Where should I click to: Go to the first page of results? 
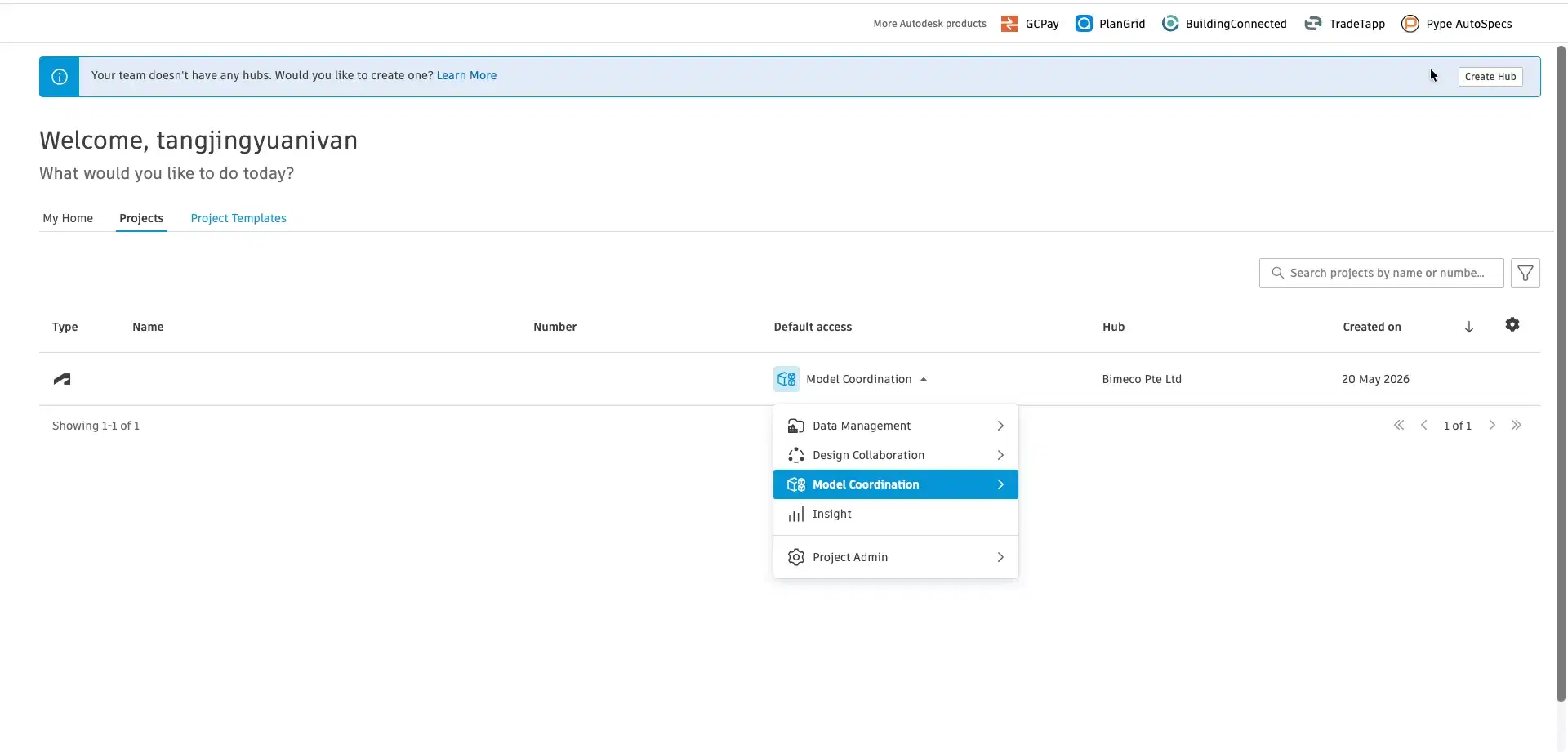1399,425
